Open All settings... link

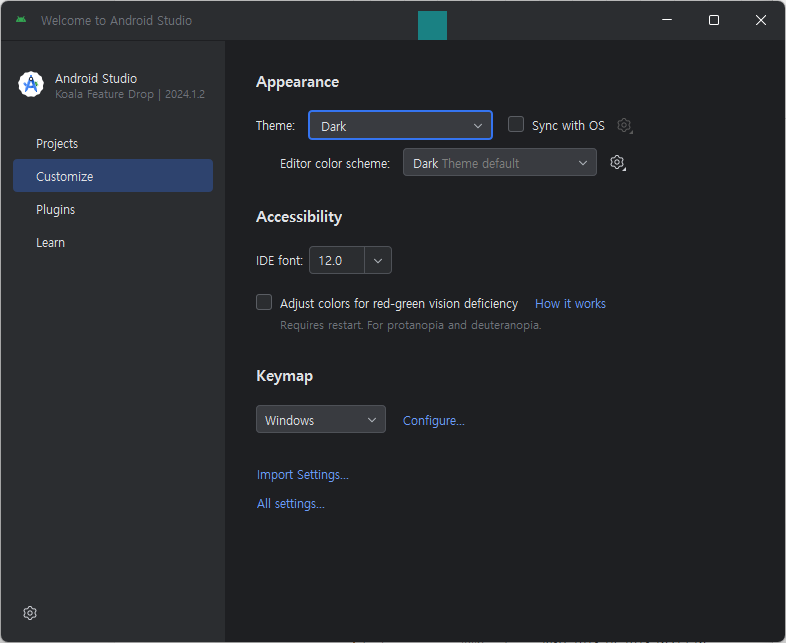point(291,504)
